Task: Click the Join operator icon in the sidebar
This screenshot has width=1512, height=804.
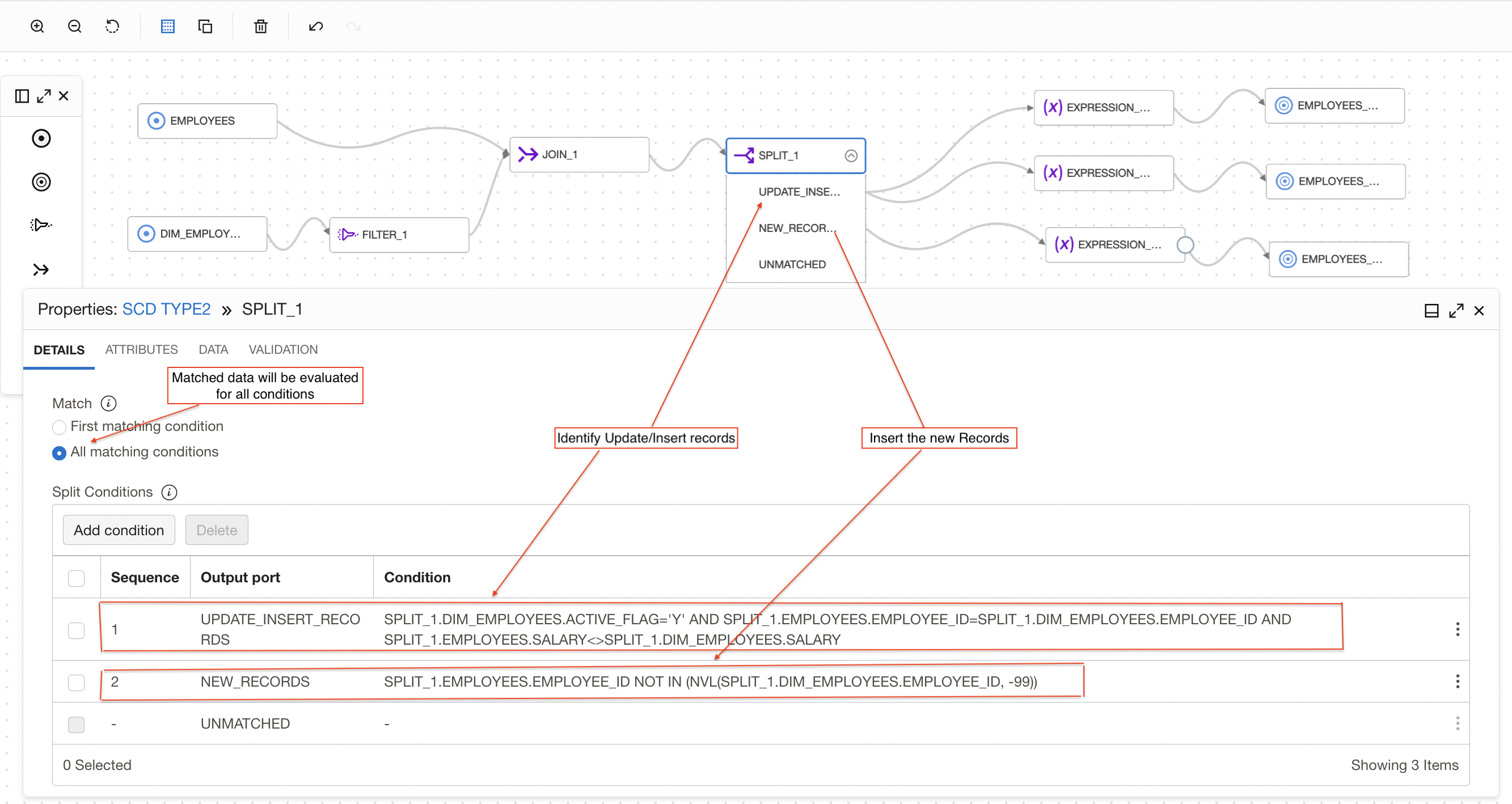Action: (40, 269)
